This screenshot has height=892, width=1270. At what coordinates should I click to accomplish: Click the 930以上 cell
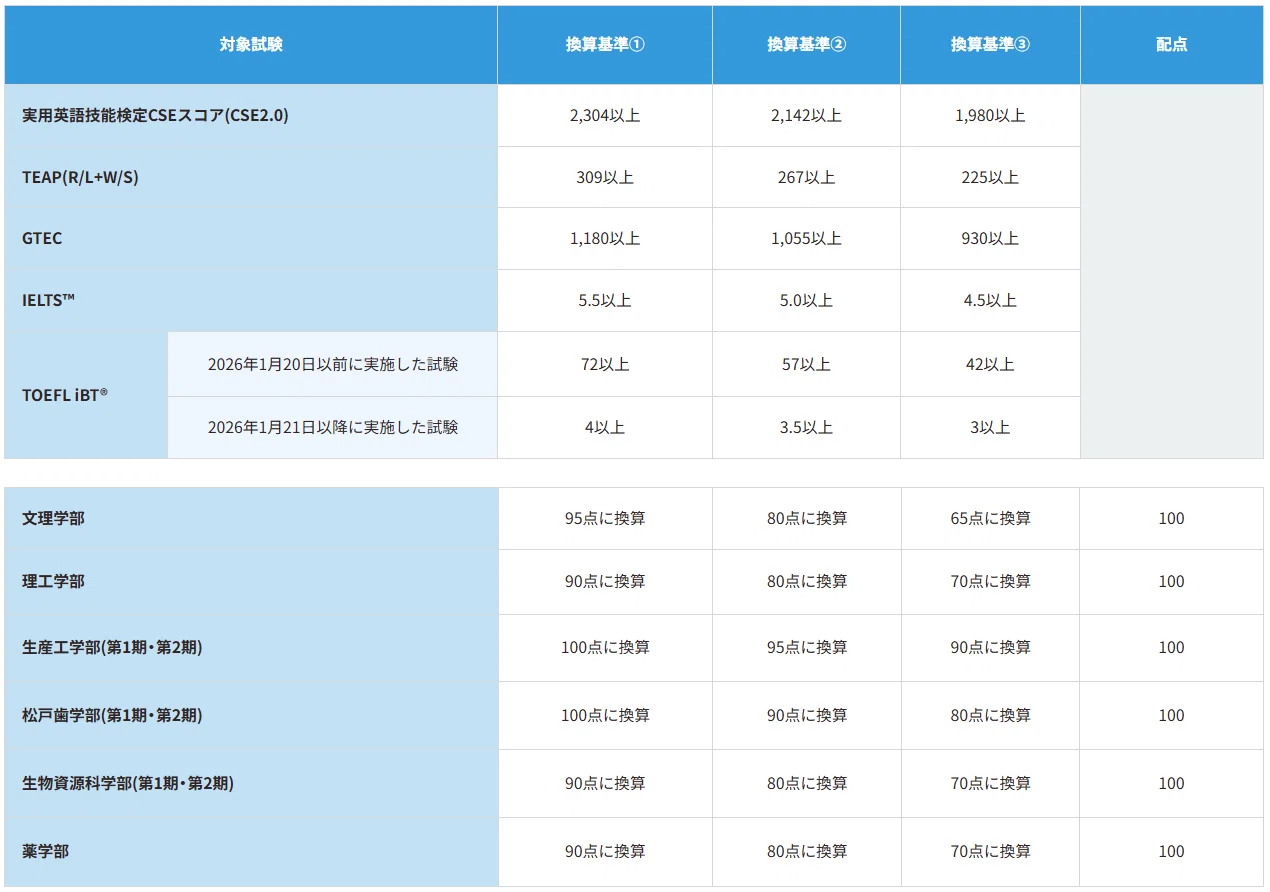(990, 238)
